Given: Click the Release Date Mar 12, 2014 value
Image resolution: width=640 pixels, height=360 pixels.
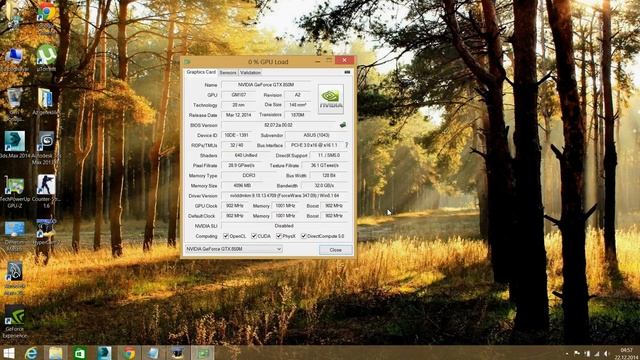Looking at the screenshot, I should tap(238, 115).
